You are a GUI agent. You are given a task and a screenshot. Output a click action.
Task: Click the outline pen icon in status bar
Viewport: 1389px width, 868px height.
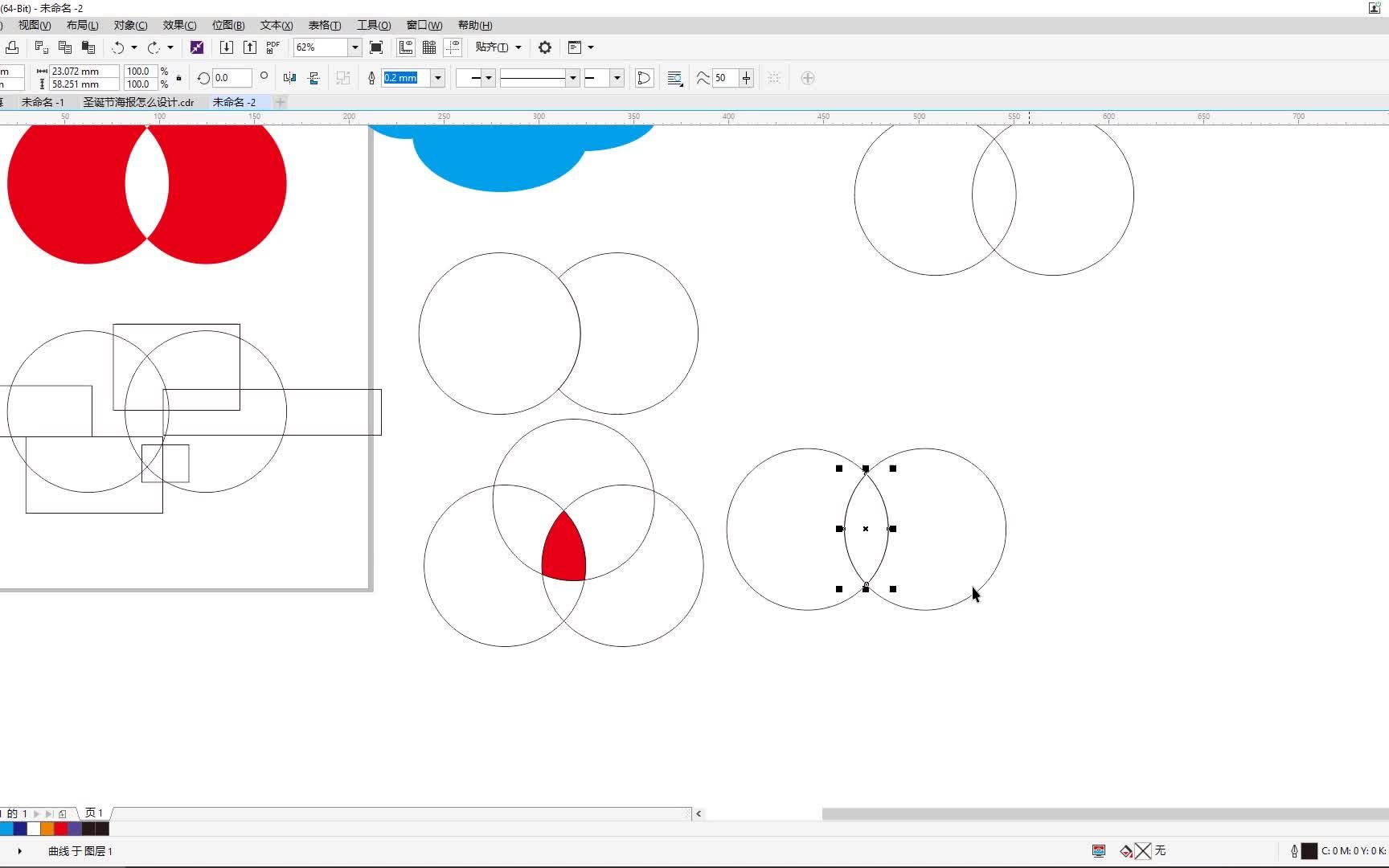[x=1294, y=850]
